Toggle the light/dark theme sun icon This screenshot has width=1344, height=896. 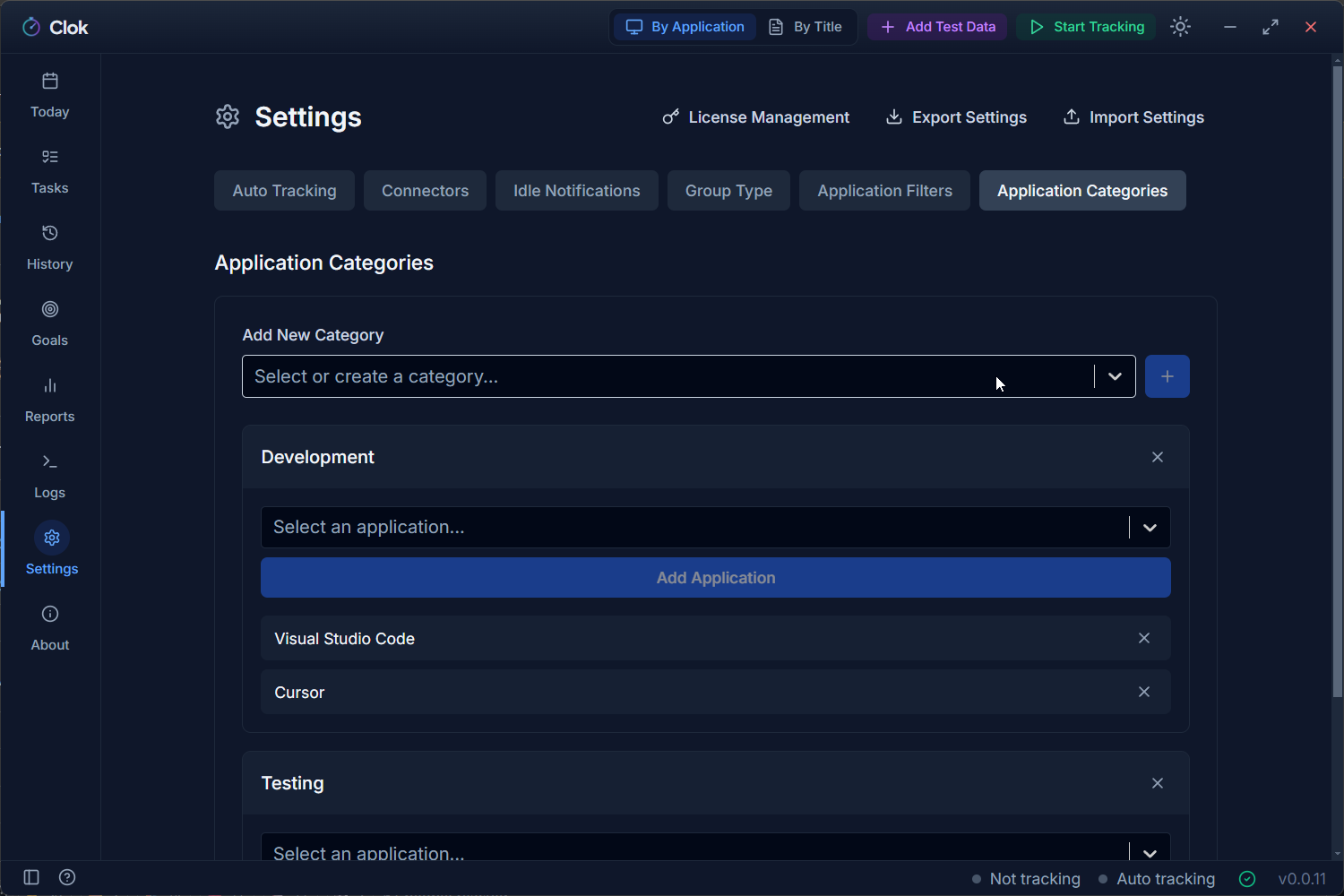[1181, 27]
